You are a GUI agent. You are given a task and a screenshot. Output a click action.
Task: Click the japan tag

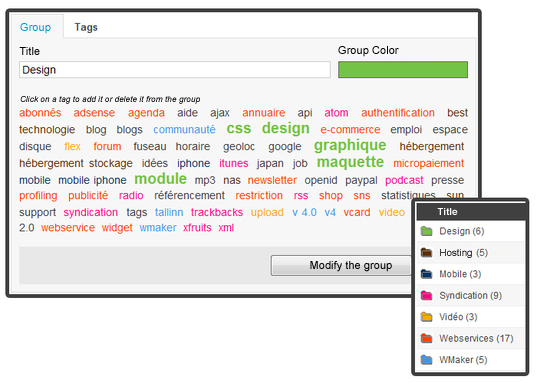point(270,163)
